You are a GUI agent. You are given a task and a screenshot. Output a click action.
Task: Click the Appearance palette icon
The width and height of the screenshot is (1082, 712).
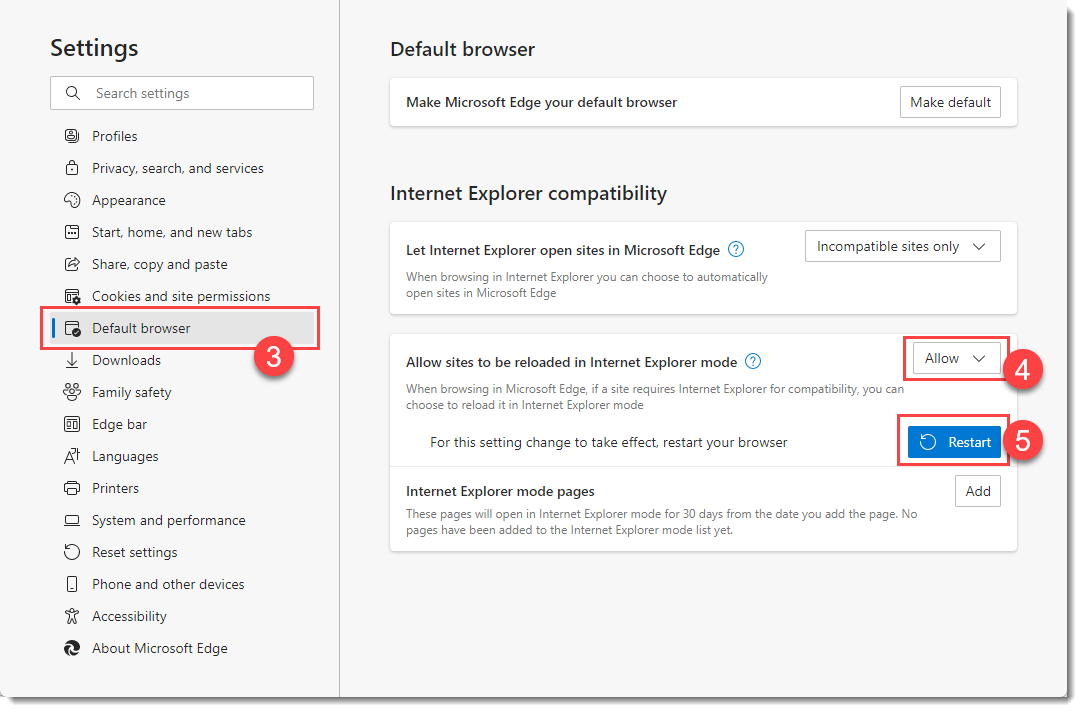tap(72, 200)
